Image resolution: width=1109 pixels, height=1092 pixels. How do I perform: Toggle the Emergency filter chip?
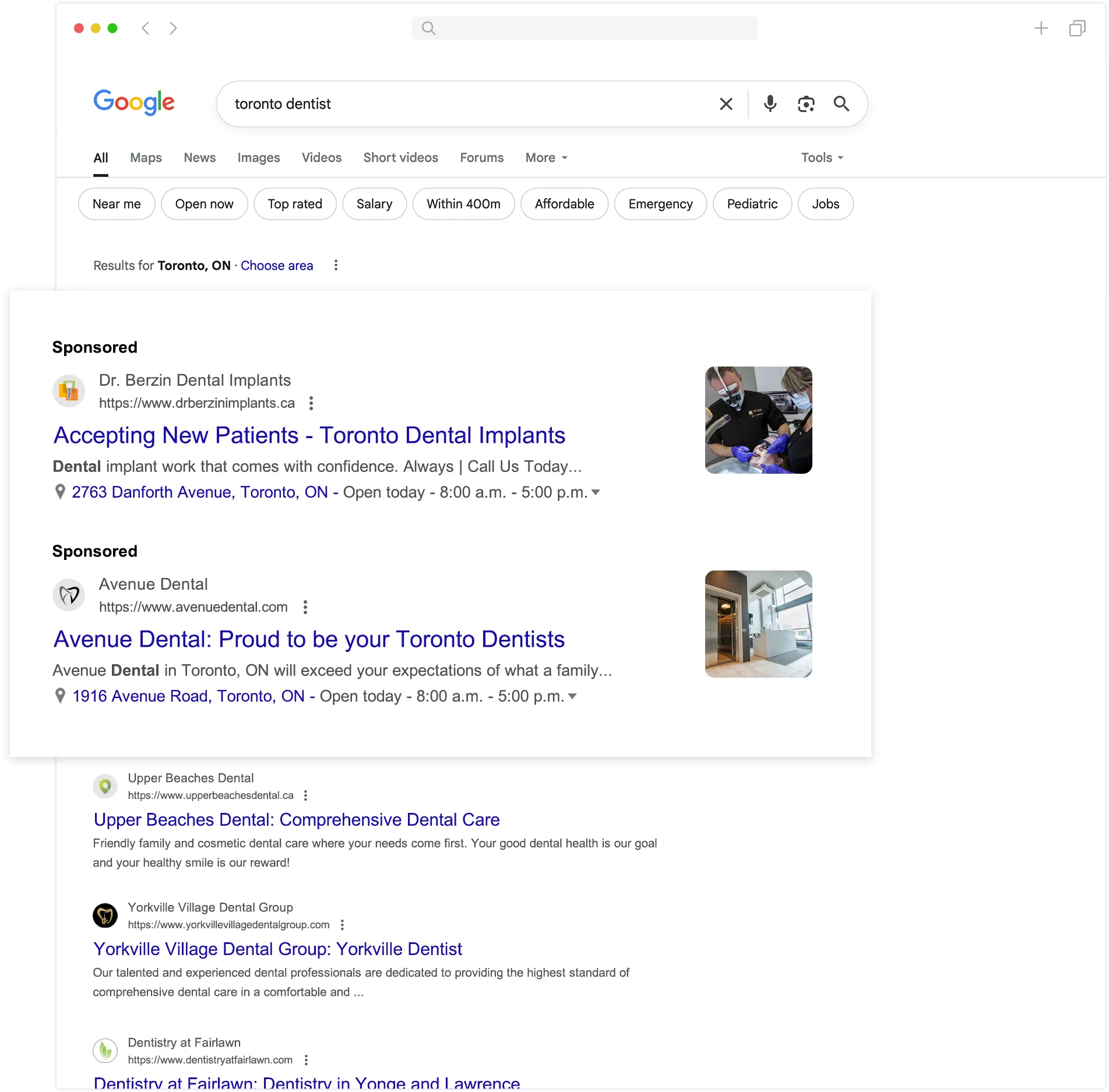(x=660, y=204)
